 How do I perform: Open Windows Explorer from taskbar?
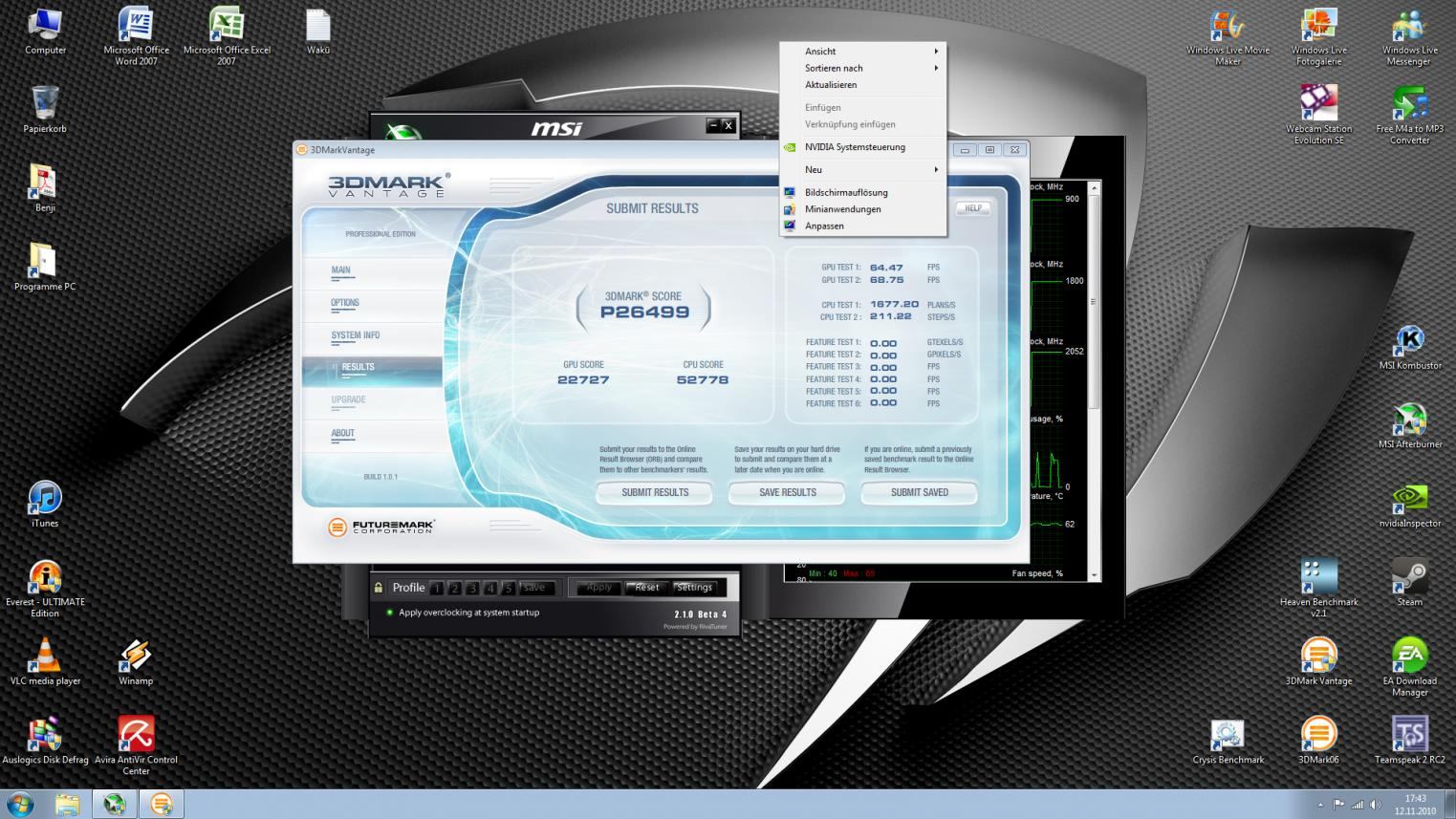coord(67,805)
